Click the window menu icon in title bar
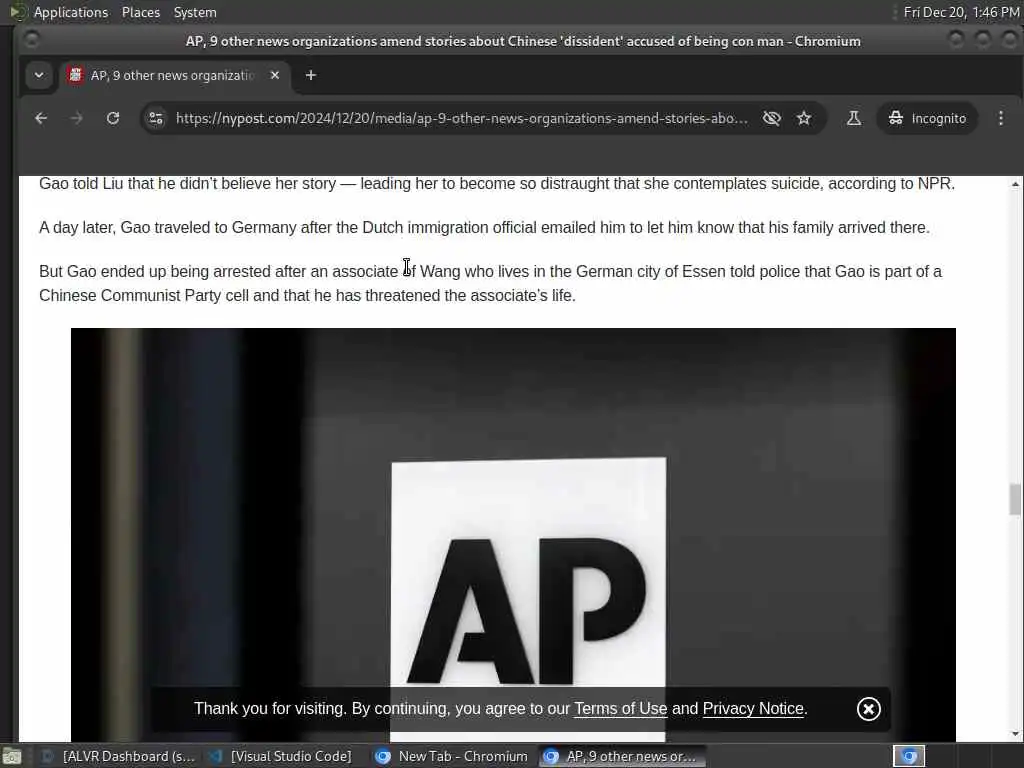Screen dimensions: 1024x768 pyautogui.click(x=31, y=40)
